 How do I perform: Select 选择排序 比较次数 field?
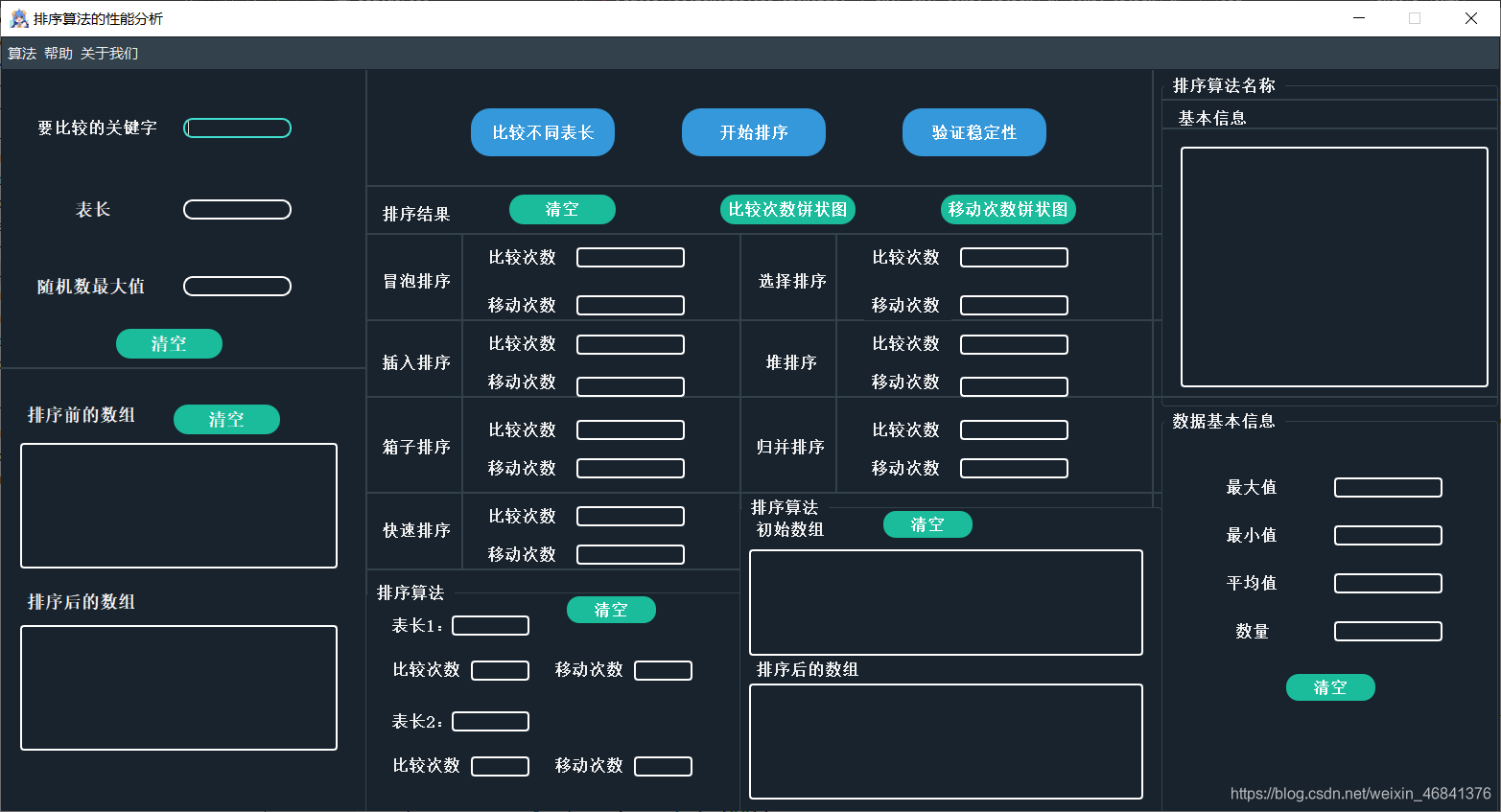pos(1014,258)
